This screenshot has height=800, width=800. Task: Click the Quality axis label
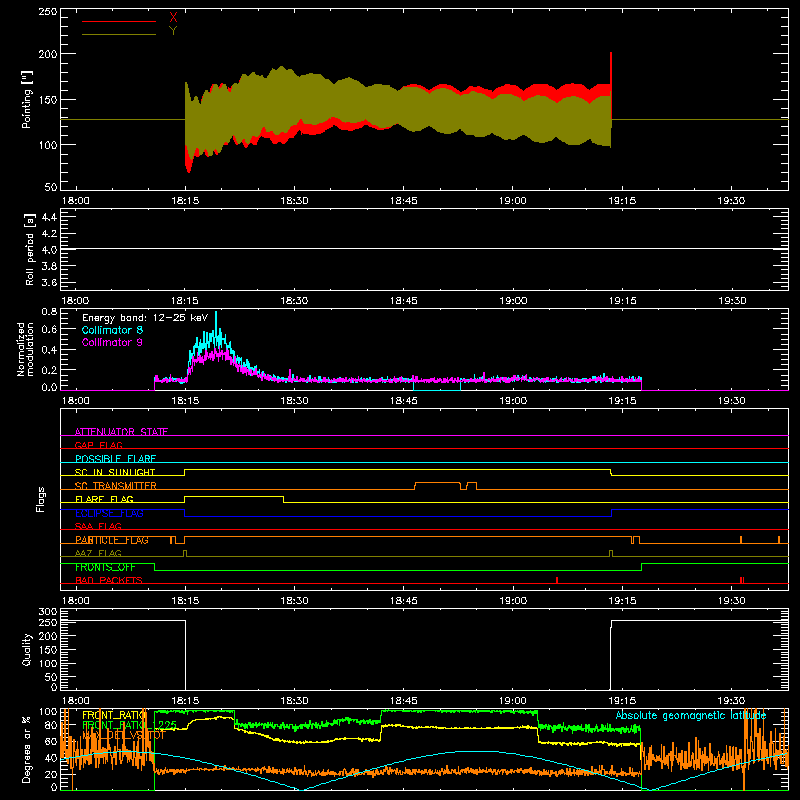27,649
